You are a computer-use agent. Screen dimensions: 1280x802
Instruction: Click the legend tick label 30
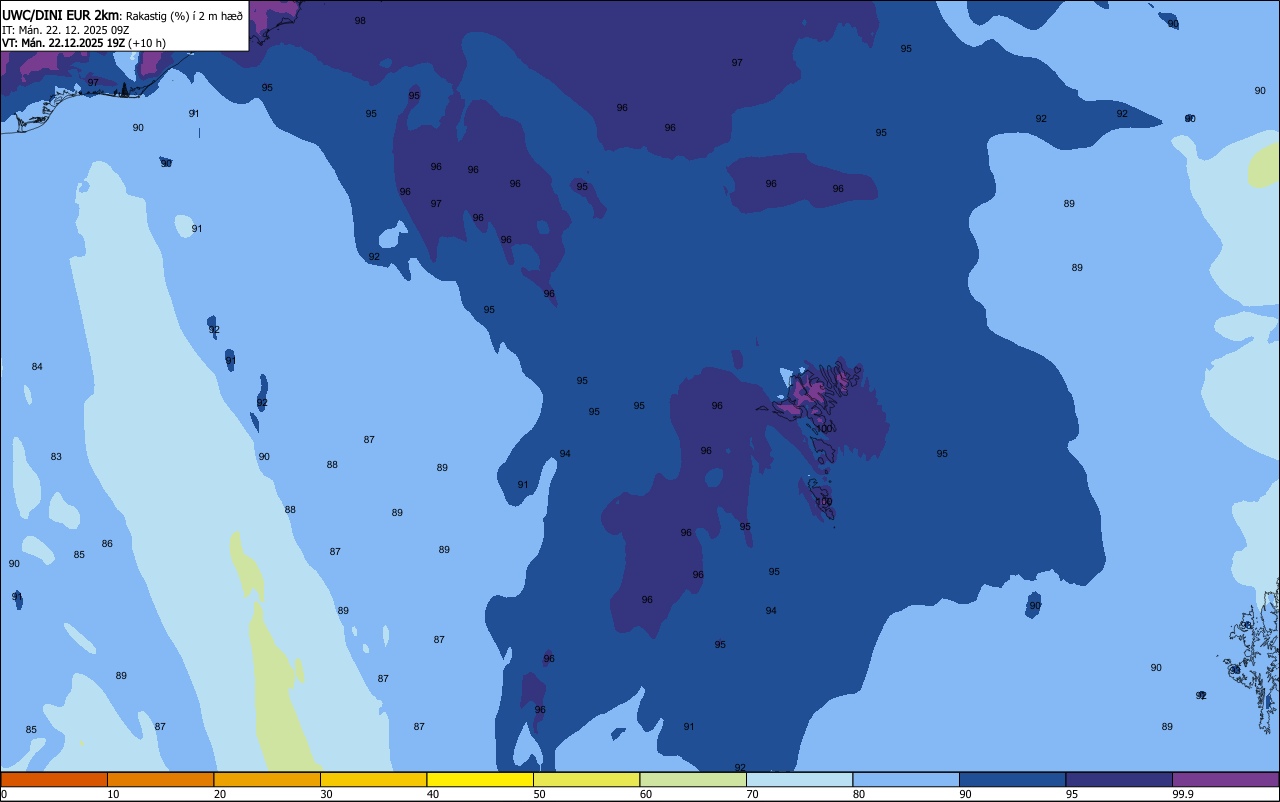326,794
